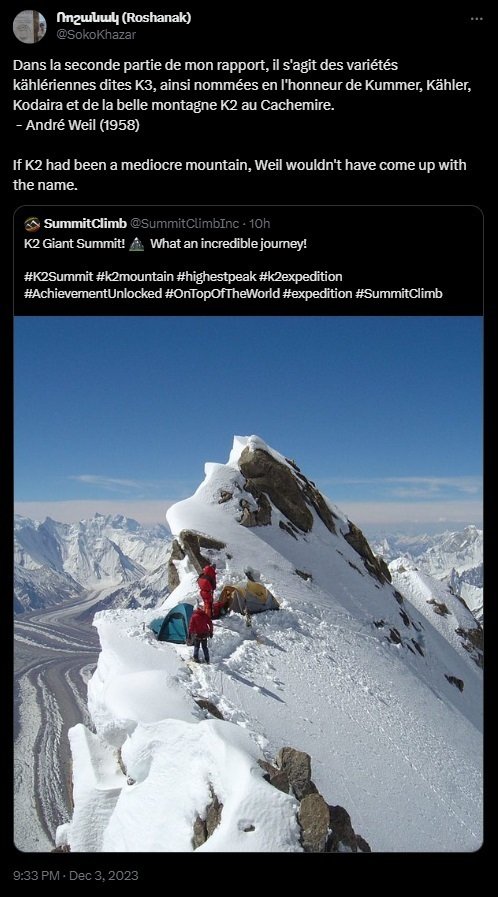The width and height of the screenshot is (498, 897).
Task: Open the #expedition hashtag
Action: pyautogui.click(x=317, y=293)
